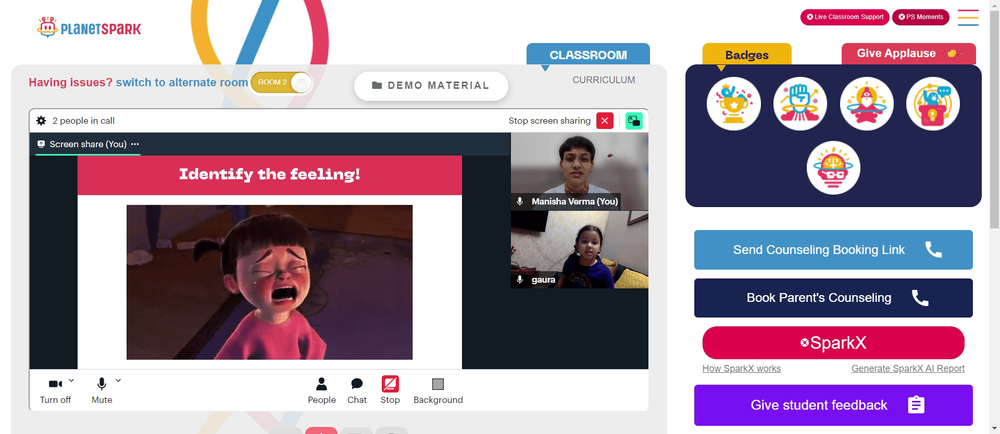Click Book Parent's Counseling button
Viewport: 1000px width, 434px height.
pyautogui.click(x=833, y=298)
